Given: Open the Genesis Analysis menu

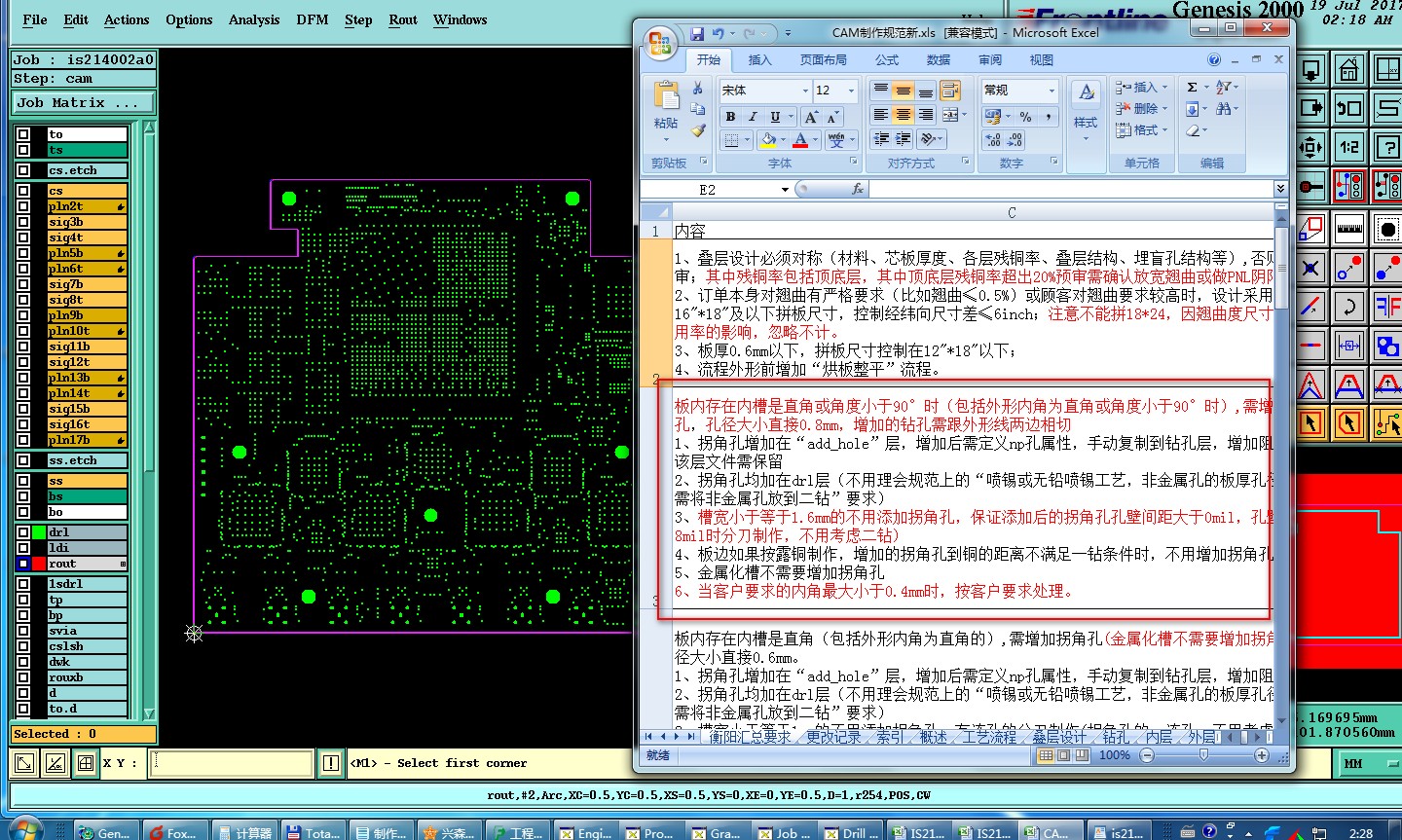Looking at the screenshot, I should [x=254, y=19].
